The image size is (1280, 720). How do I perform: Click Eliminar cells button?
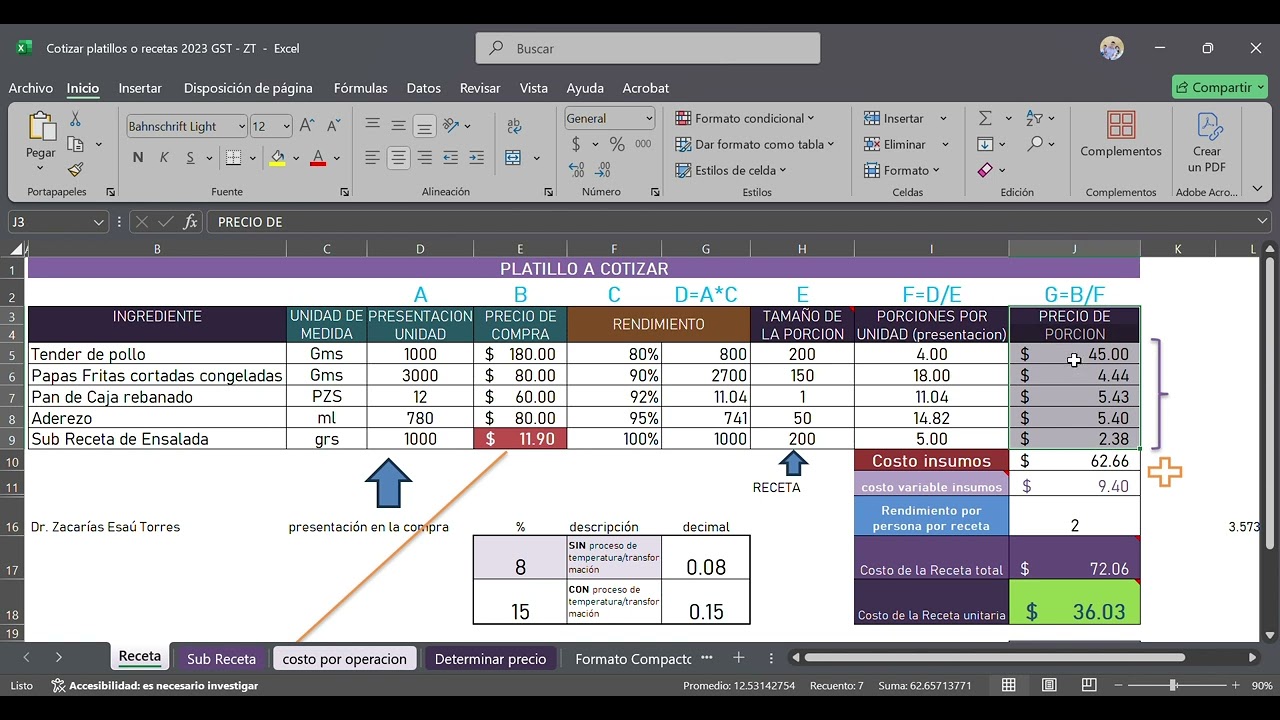click(896, 144)
